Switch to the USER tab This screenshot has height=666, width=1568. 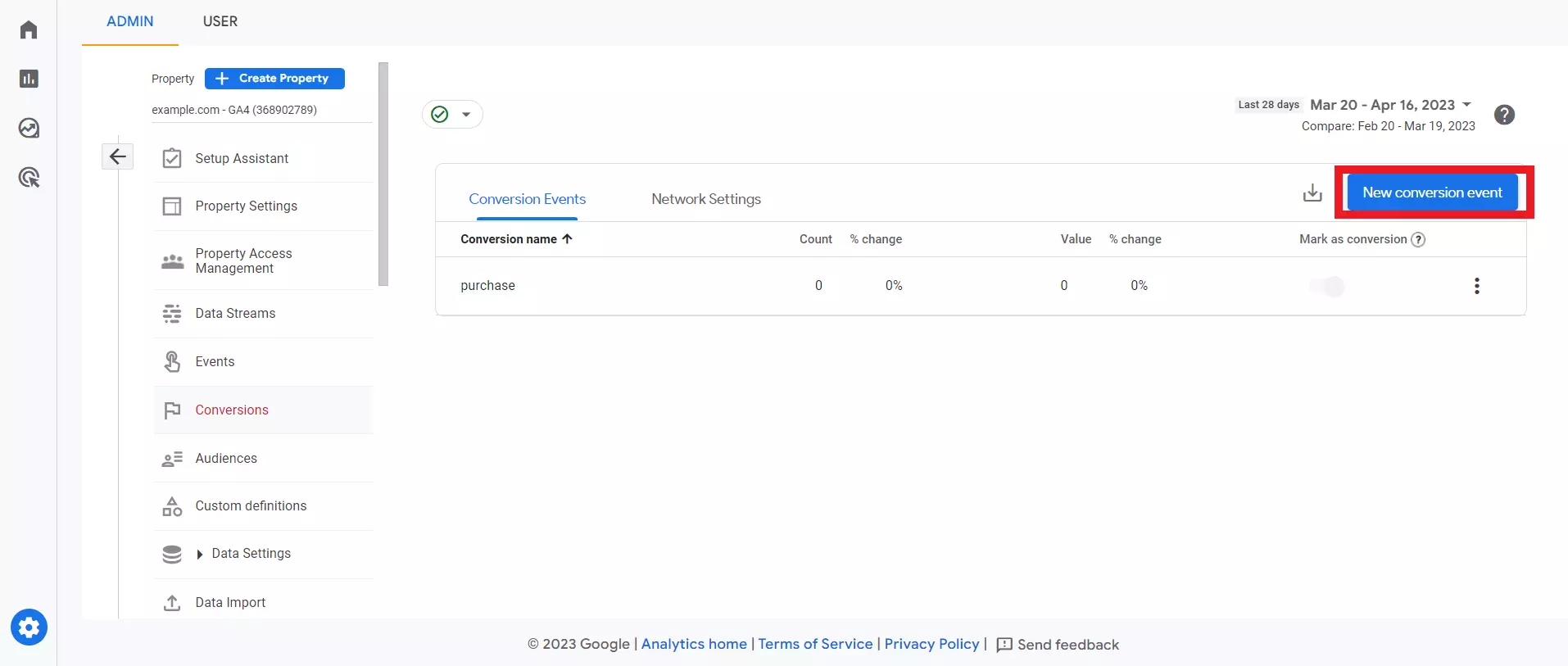220,21
